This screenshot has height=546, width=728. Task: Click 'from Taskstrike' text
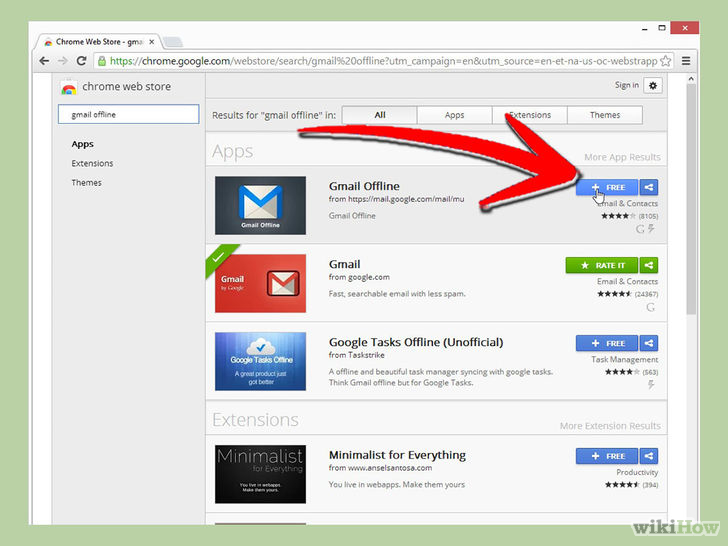click(357, 355)
